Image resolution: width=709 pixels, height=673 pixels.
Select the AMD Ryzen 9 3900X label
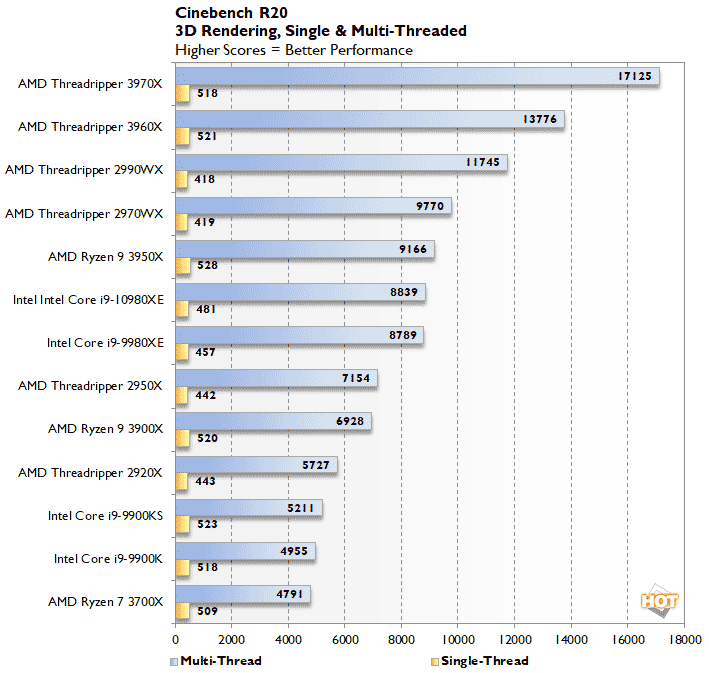[x=105, y=429]
